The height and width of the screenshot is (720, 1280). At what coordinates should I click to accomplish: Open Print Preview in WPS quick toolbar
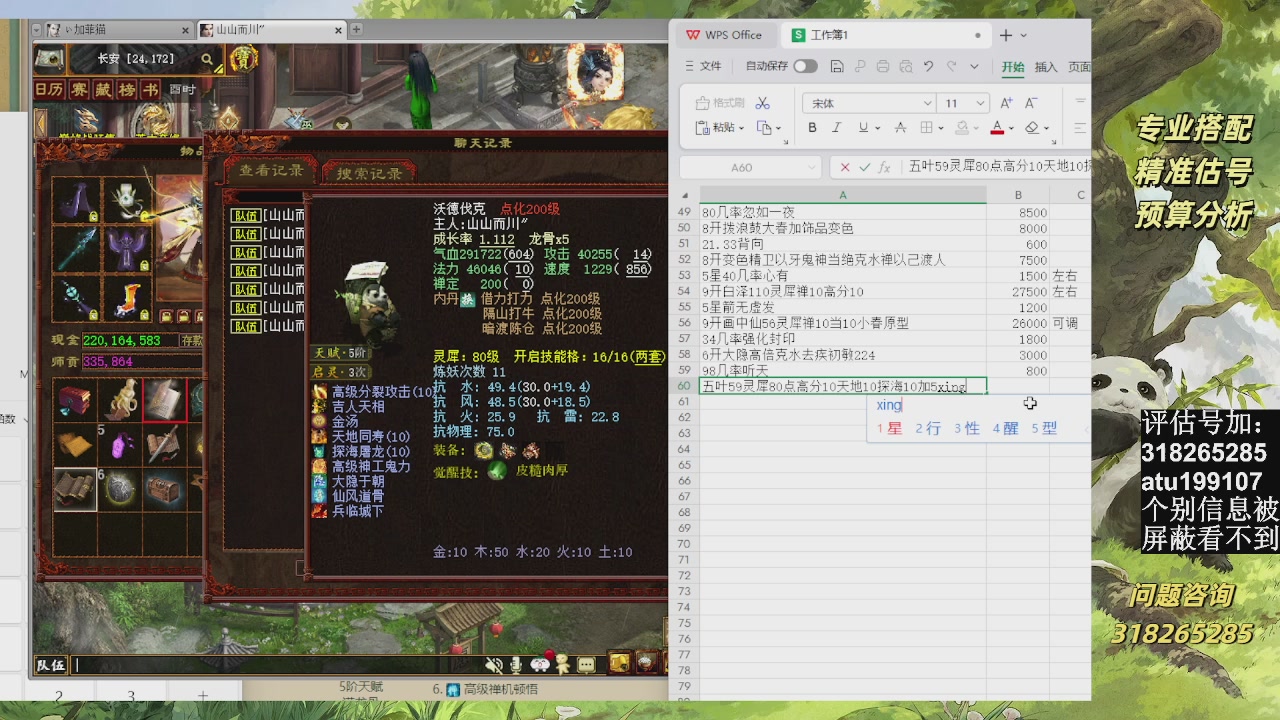(906, 67)
